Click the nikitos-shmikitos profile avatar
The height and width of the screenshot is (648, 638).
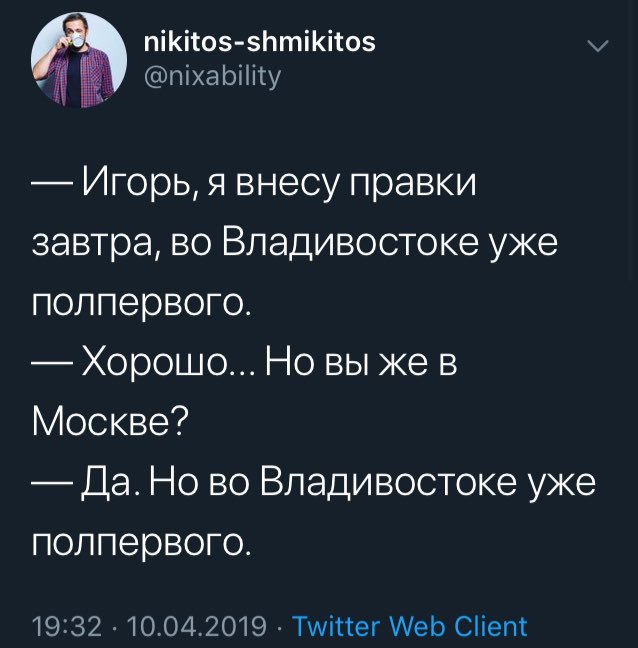(72, 59)
